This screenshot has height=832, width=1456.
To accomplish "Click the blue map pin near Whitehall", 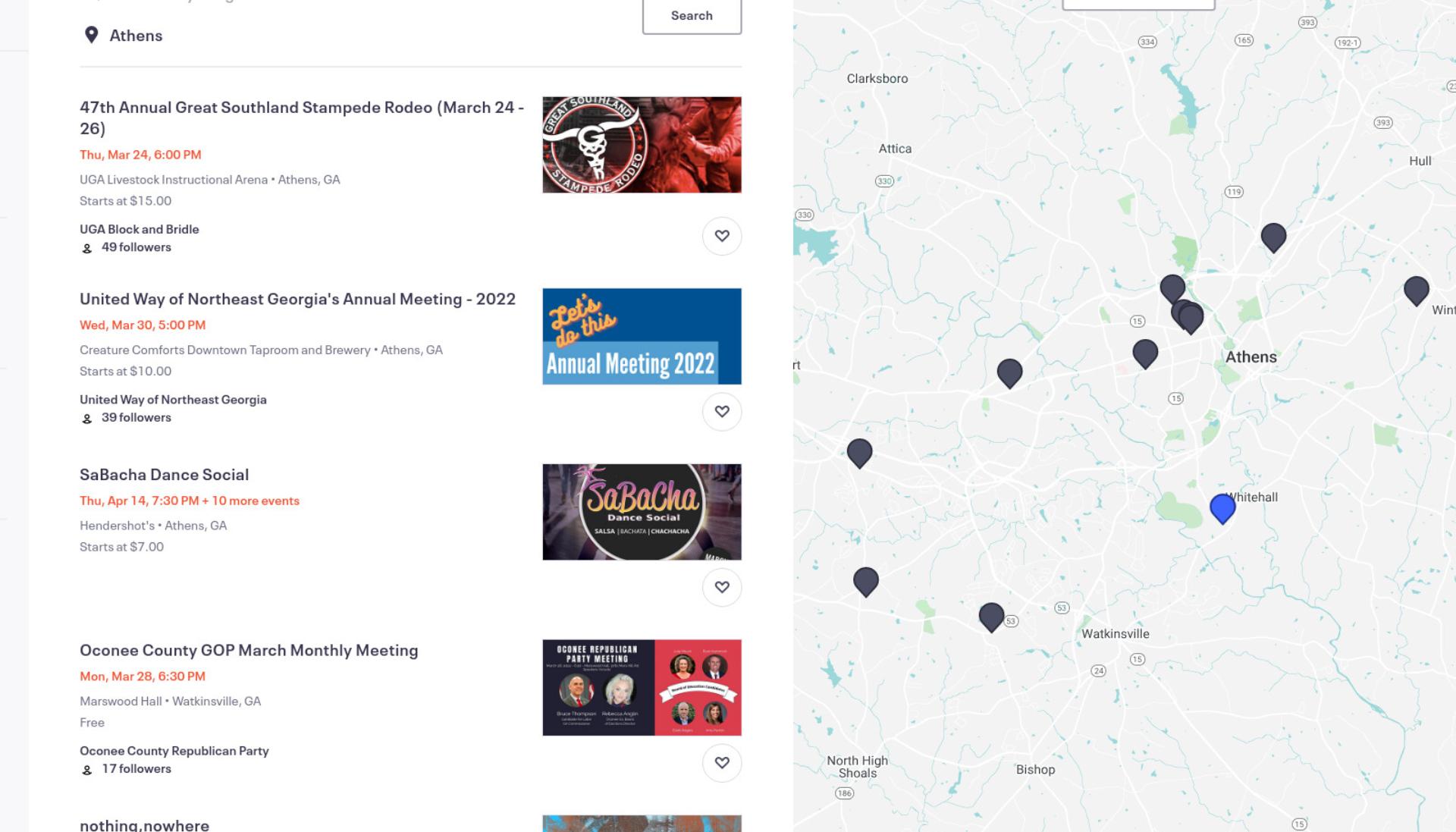I will pyautogui.click(x=1222, y=508).
